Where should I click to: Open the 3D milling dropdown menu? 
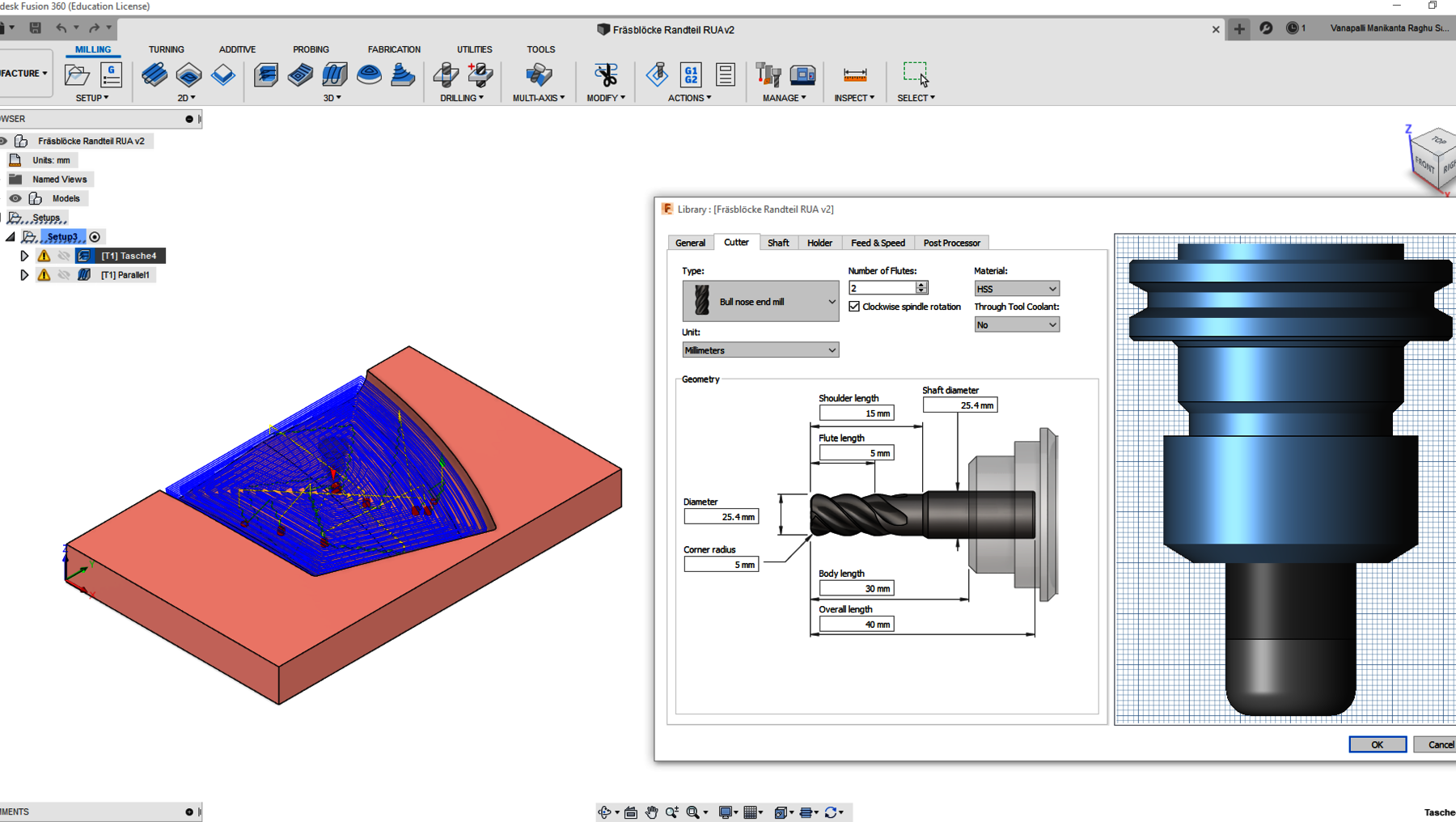tap(332, 98)
